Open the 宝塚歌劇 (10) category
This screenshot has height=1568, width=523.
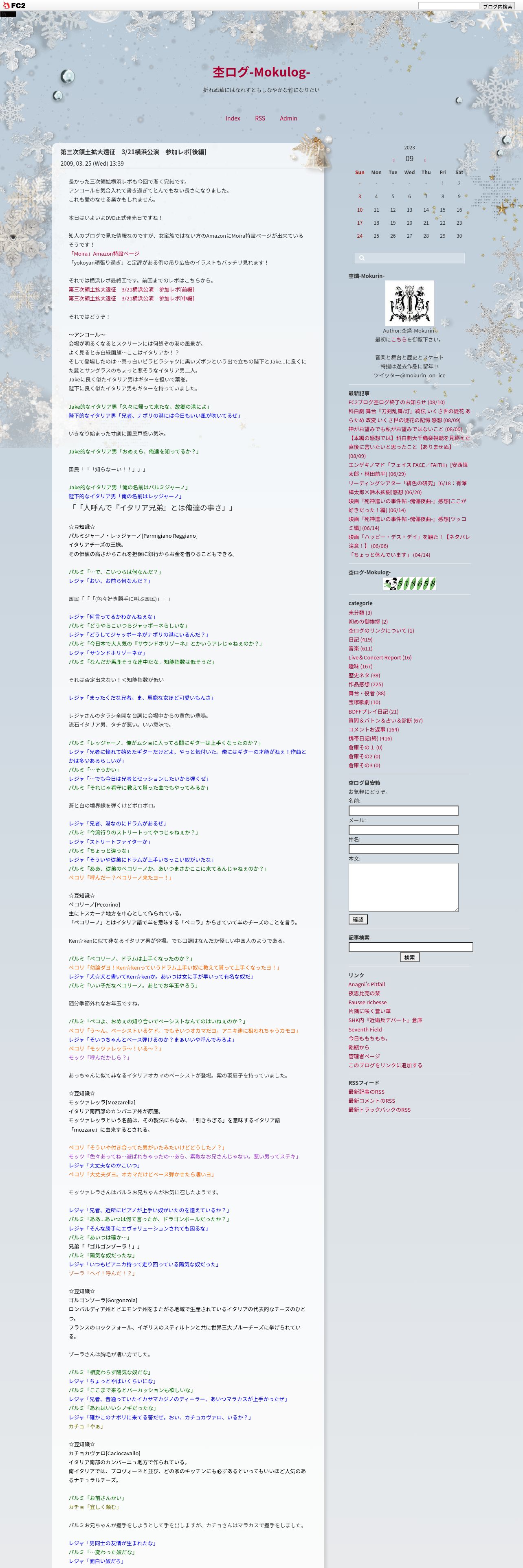pyautogui.click(x=364, y=703)
